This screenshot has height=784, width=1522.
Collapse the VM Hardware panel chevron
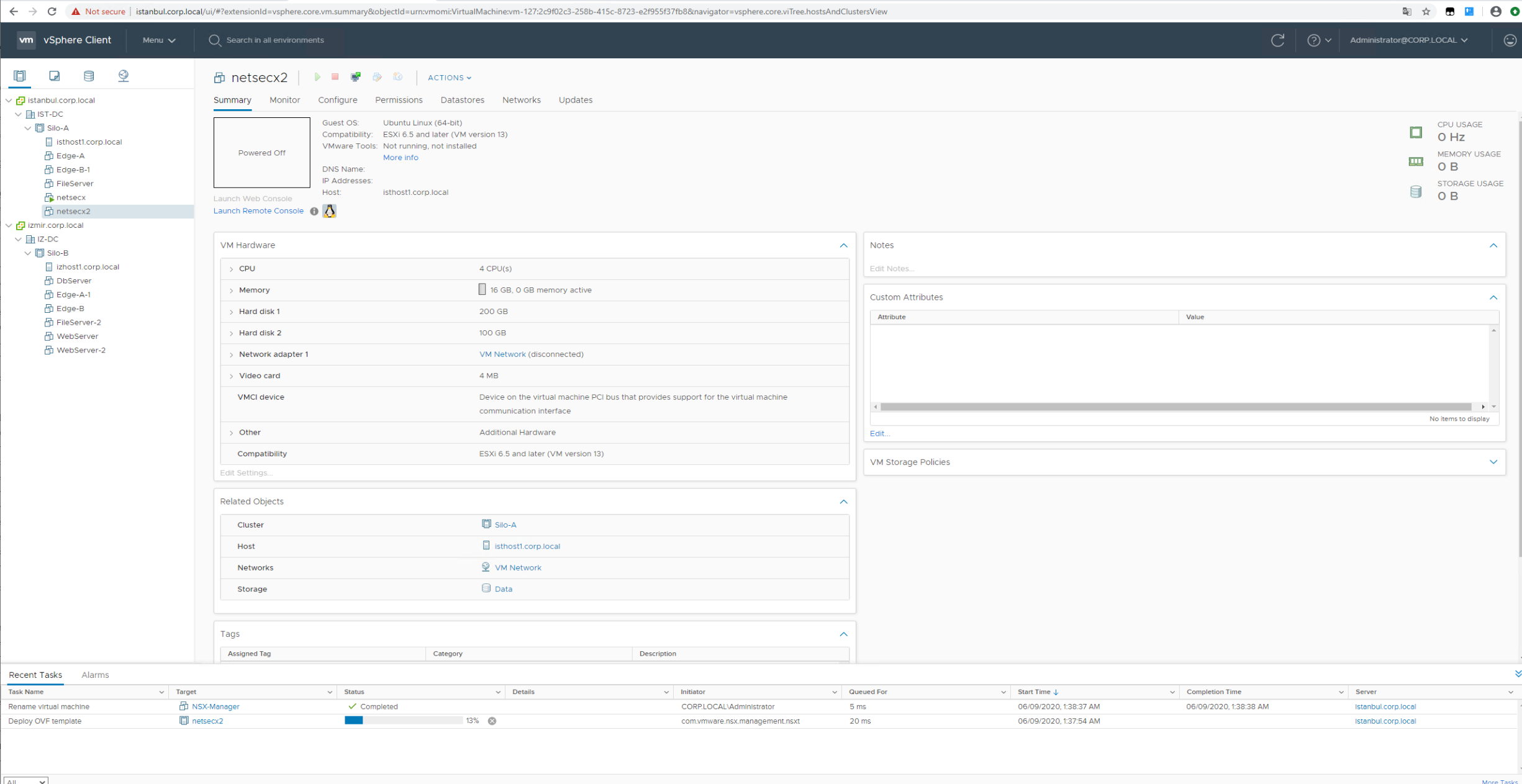[843, 245]
